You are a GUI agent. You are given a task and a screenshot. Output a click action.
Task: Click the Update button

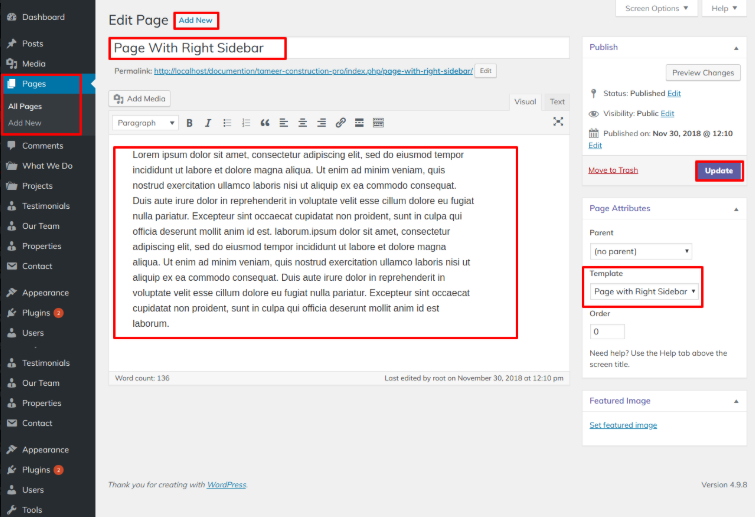click(718, 171)
